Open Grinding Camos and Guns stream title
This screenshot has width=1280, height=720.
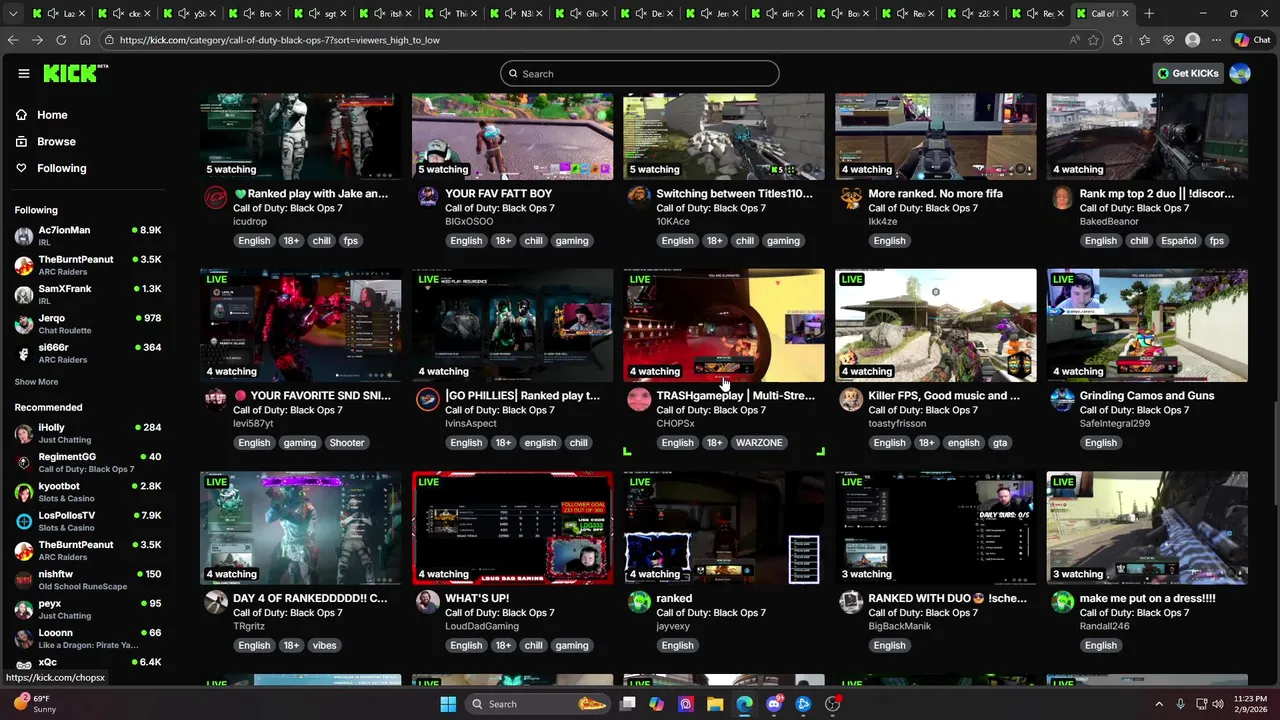coord(1147,396)
